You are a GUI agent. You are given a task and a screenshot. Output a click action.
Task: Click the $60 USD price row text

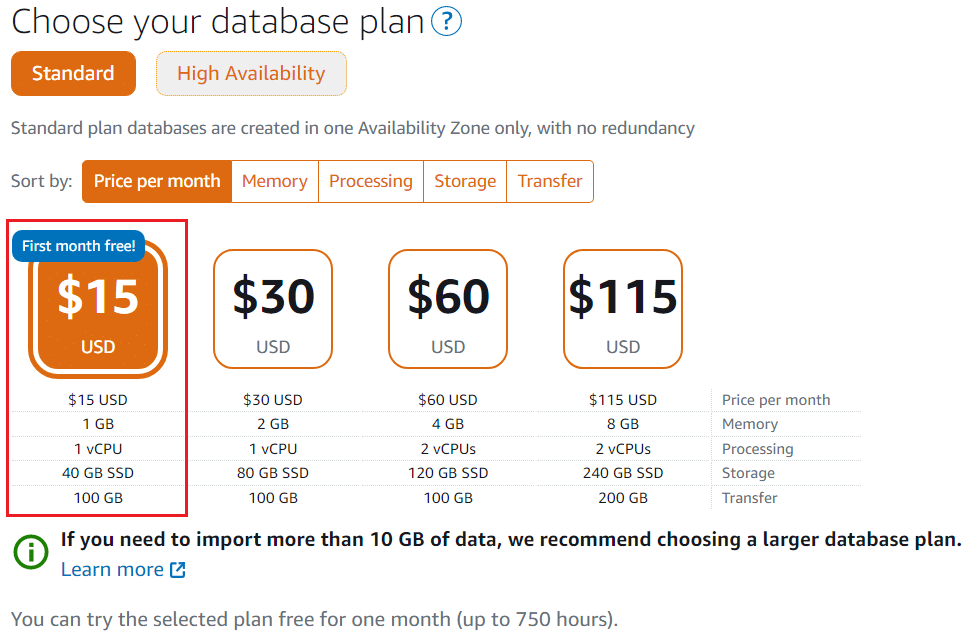pyautogui.click(x=448, y=400)
